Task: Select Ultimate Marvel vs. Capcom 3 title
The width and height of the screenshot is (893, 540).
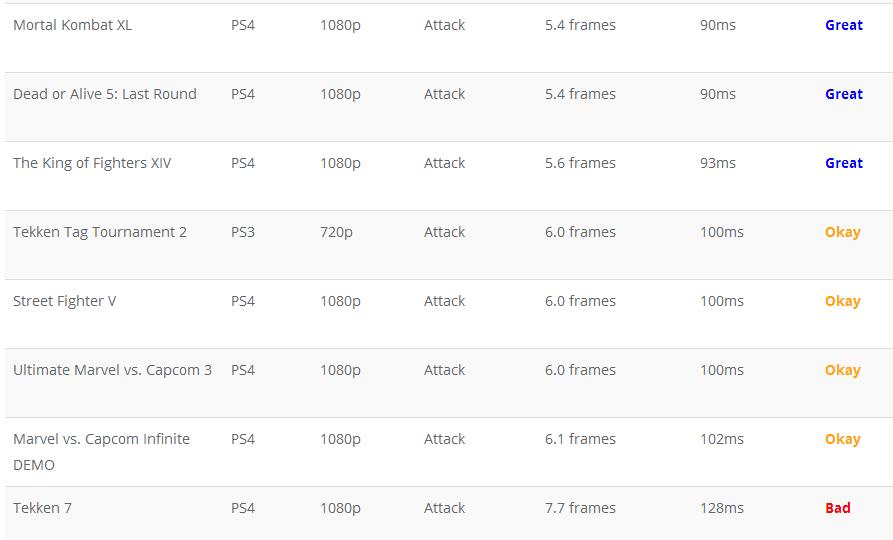Action: click(112, 370)
